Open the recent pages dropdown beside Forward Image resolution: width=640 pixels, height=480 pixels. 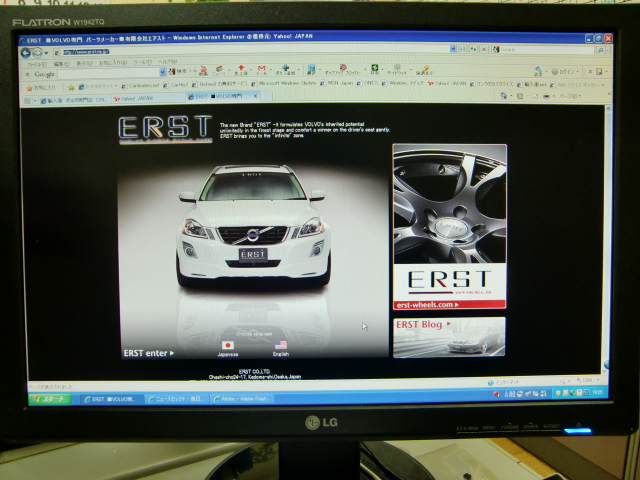tap(46, 53)
